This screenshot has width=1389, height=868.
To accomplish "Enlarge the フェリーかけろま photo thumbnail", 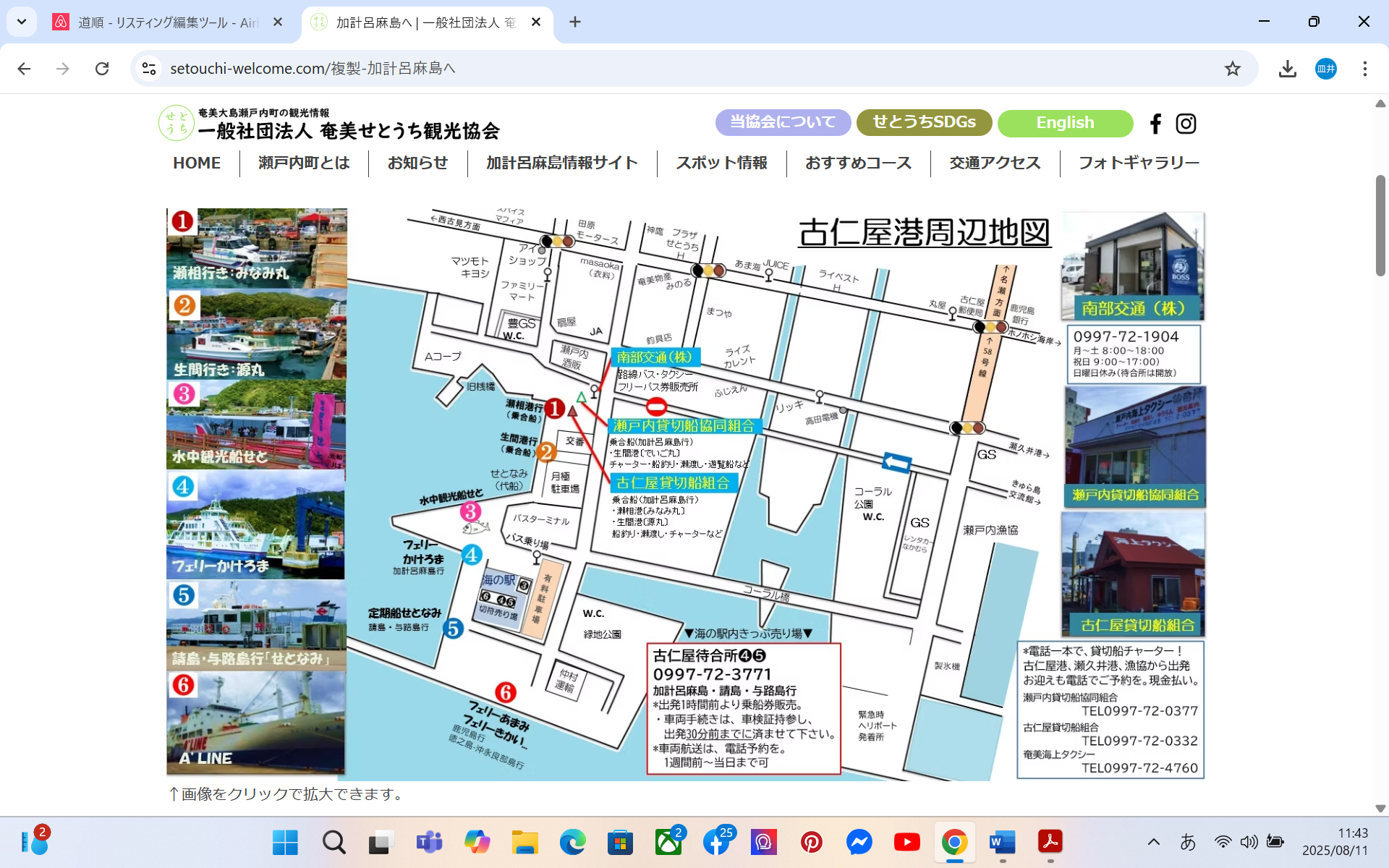I will tap(256, 526).
